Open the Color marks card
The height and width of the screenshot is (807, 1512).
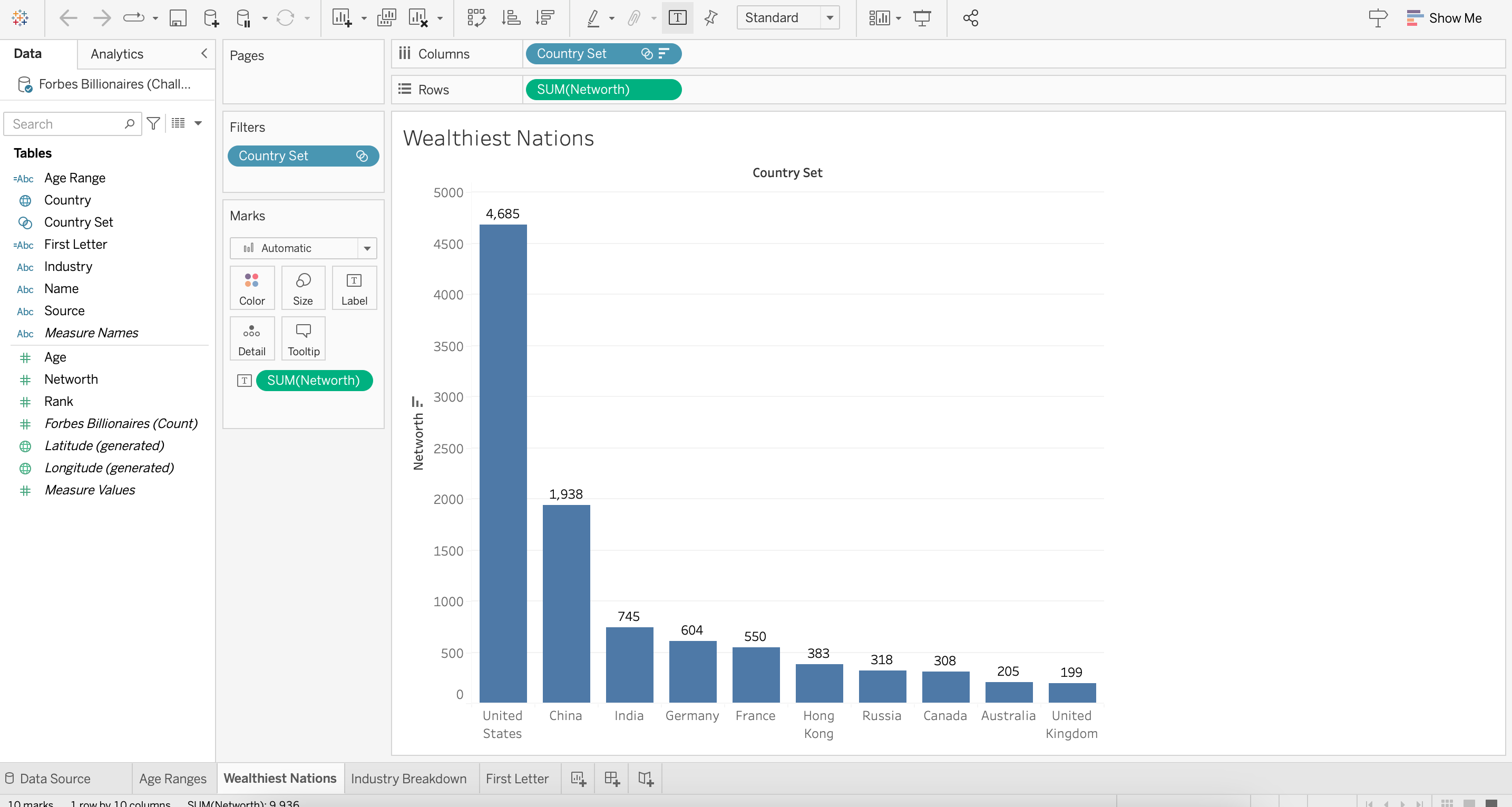(252, 288)
